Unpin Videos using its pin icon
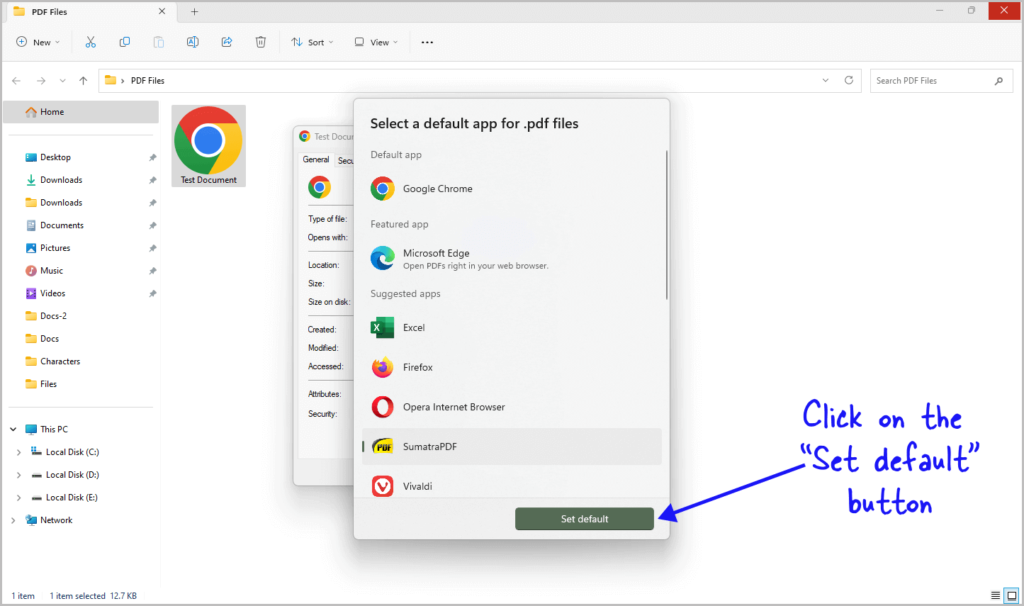 (x=152, y=294)
